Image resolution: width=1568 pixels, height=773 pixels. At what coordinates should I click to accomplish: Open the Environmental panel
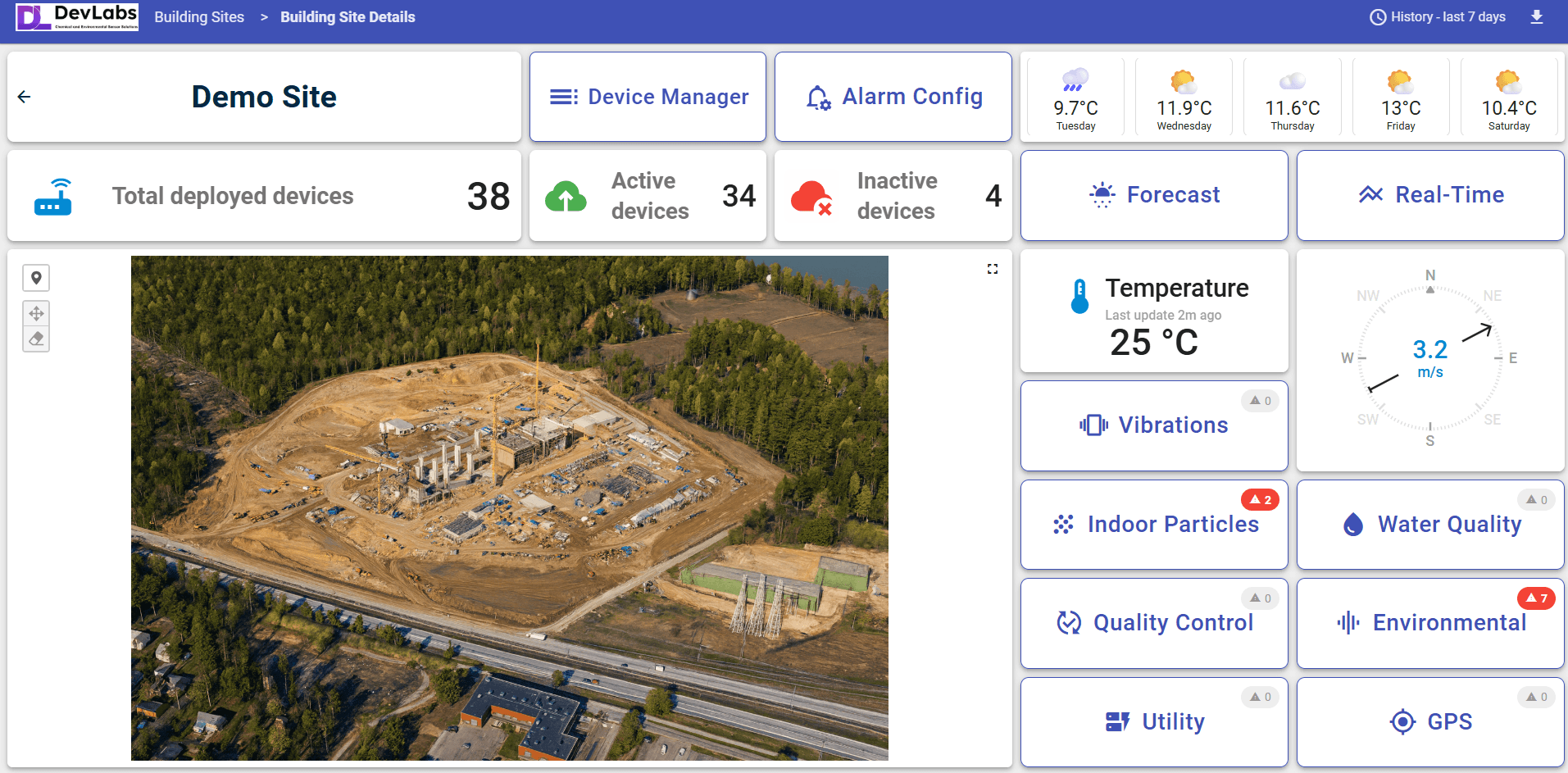pos(1430,623)
